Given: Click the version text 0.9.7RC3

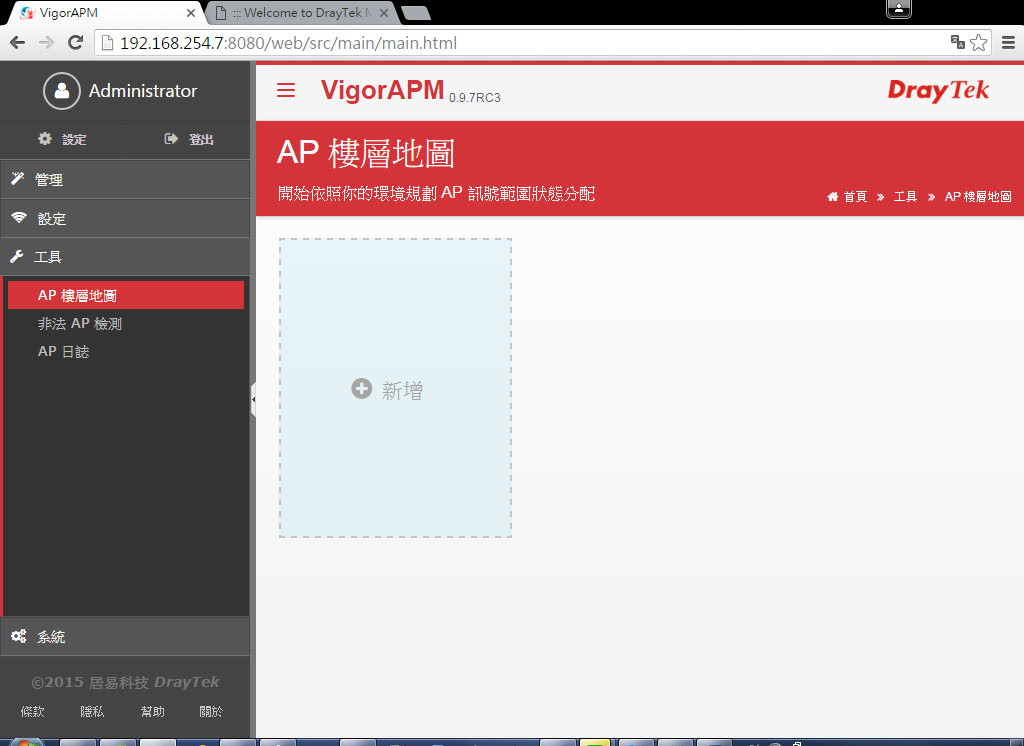Looking at the screenshot, I should pos(475,97).
